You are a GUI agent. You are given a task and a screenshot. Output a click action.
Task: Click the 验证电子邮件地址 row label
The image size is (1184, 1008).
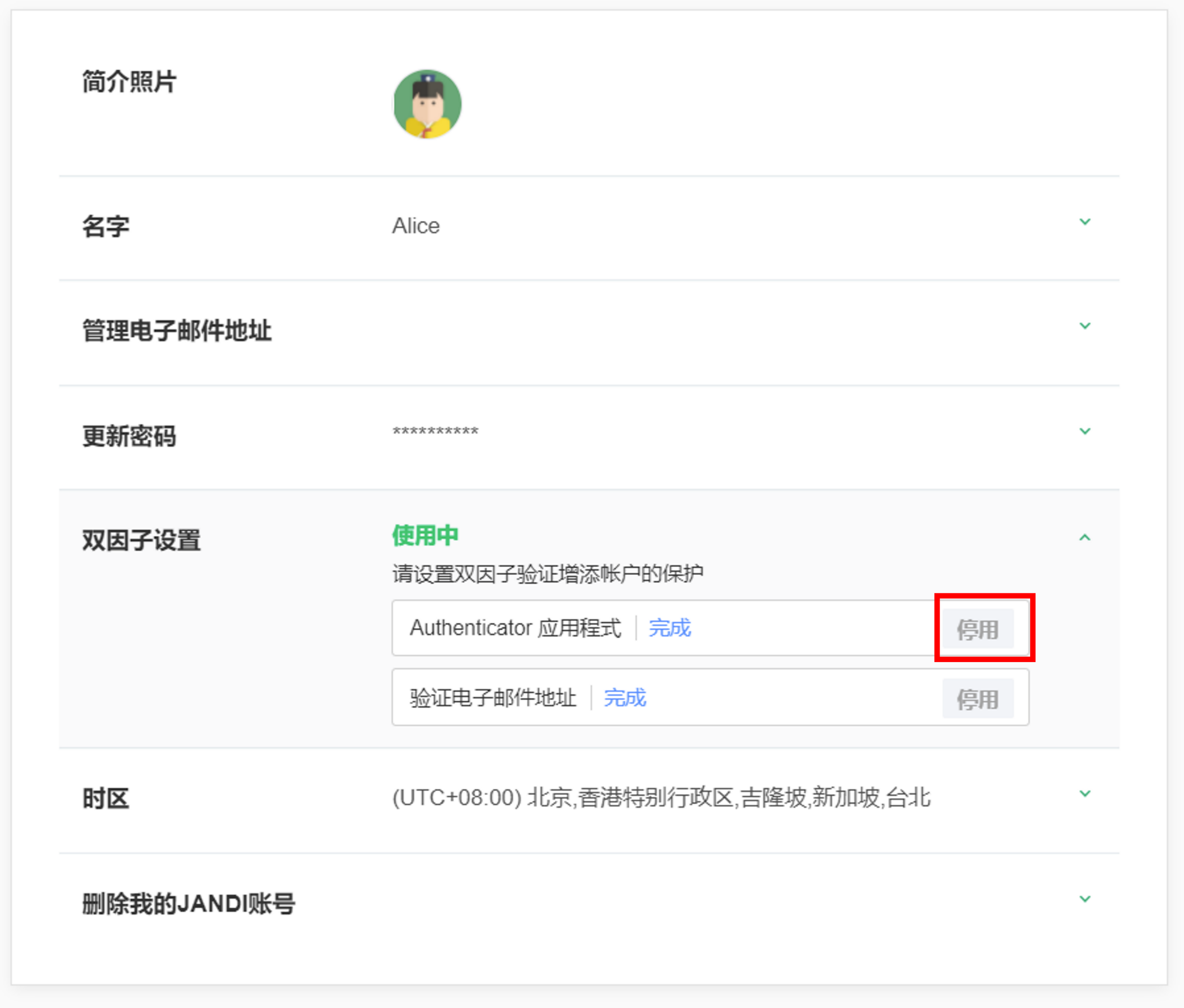point(493,698)
